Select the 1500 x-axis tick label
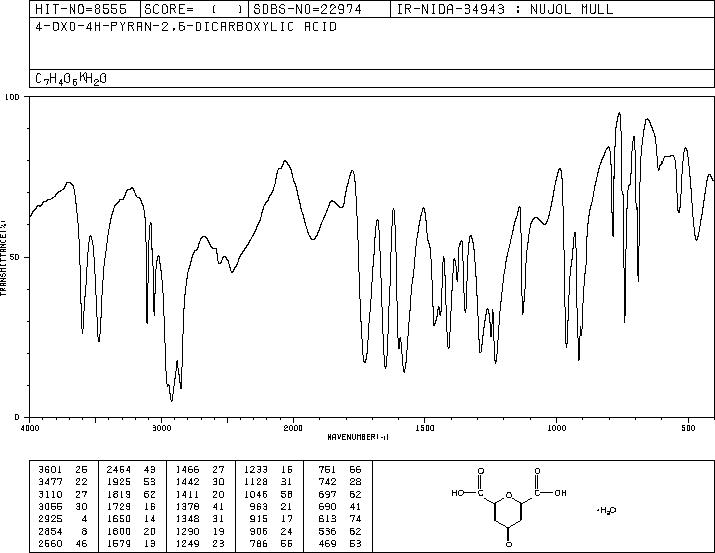 pos(425,428)
